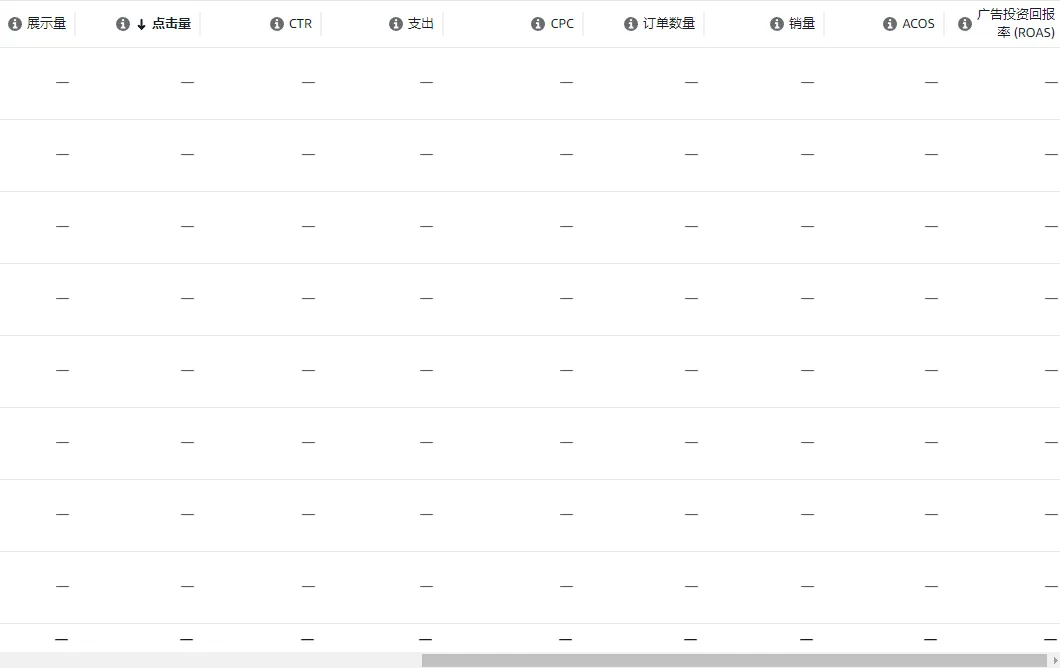Sort by CTR column header
The image size is (1060, 668).
(300, 24)
